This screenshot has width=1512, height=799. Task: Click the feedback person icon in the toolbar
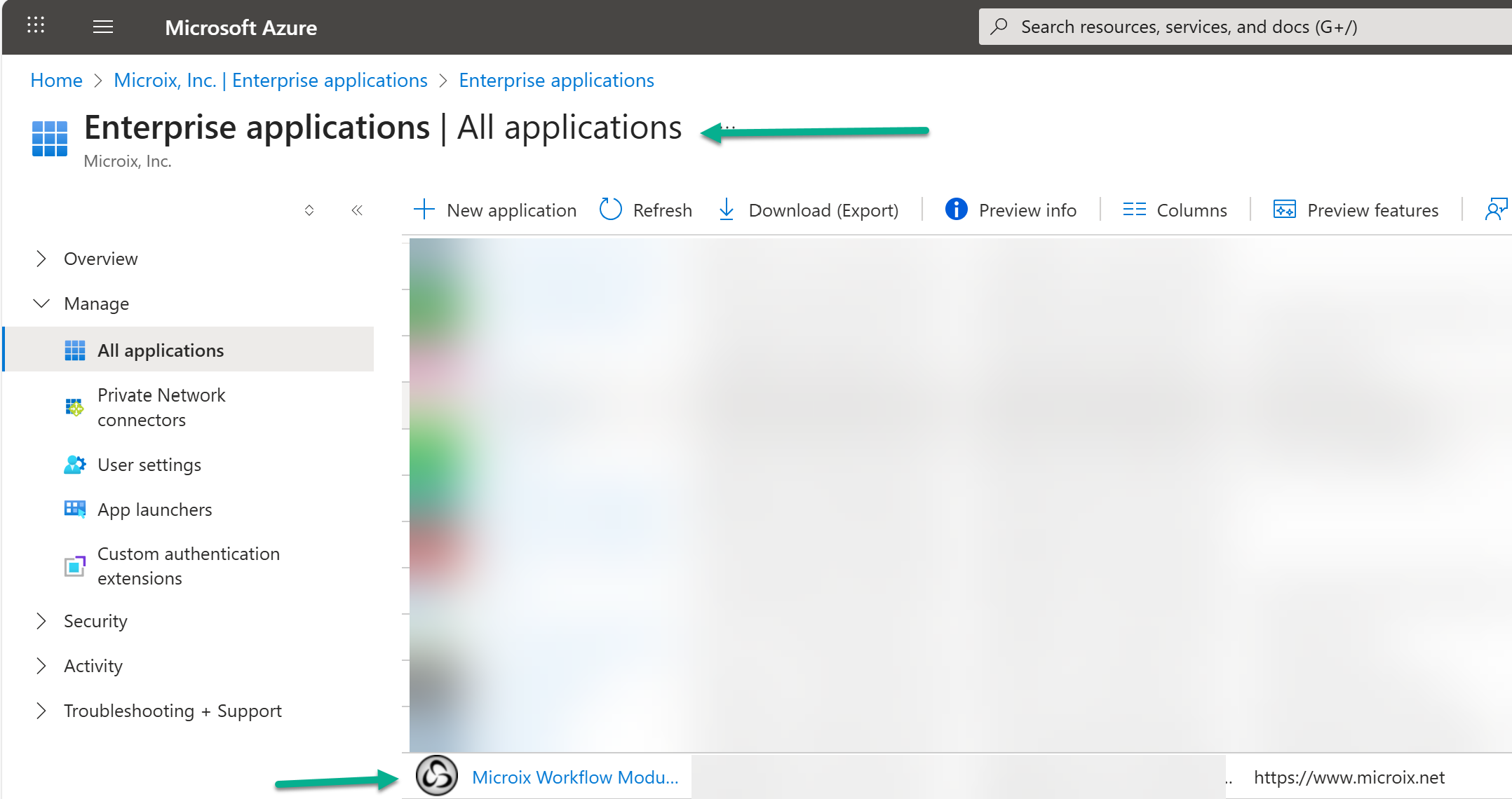point(1496,210)
